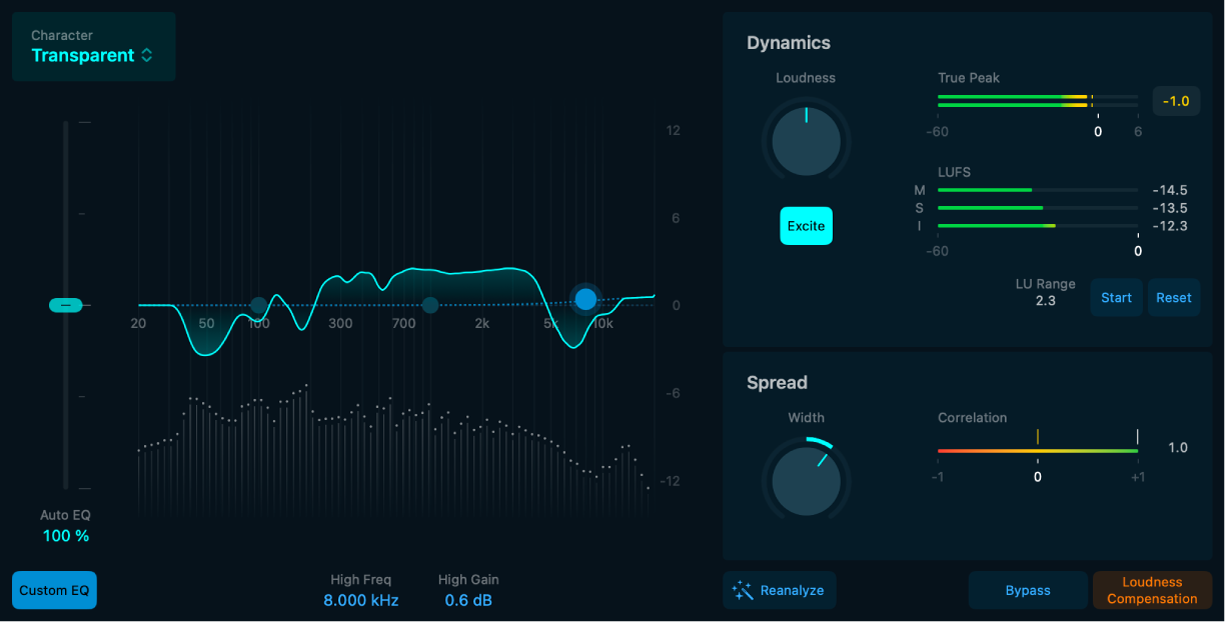Click the LUFS M meter bar
The width and height of the screenshot is (1226, 622).
[x=1038, y=190]
